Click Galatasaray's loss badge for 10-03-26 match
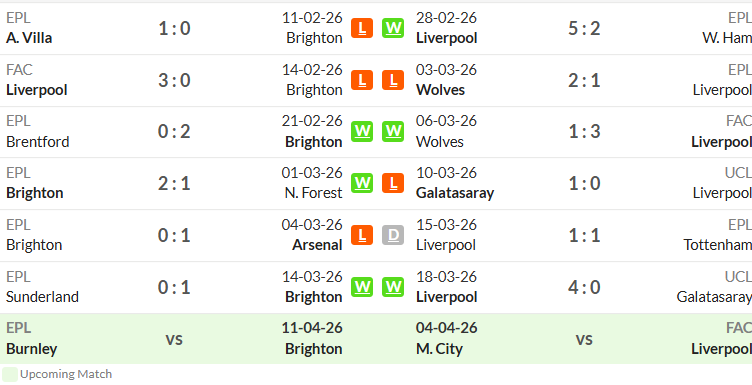The image size is (752, 385). [x=393, y=183]
